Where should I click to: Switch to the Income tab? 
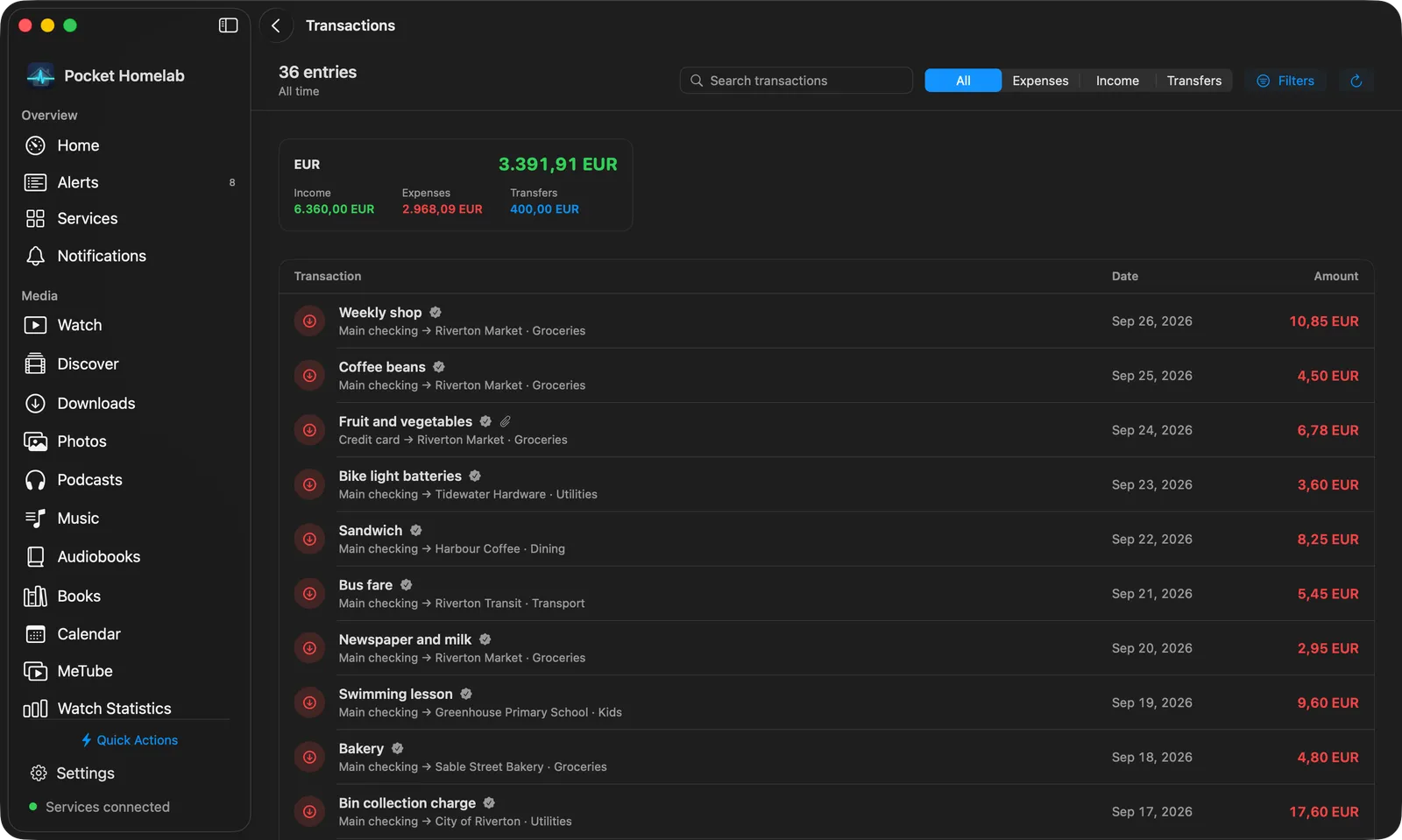point(1117,81)
